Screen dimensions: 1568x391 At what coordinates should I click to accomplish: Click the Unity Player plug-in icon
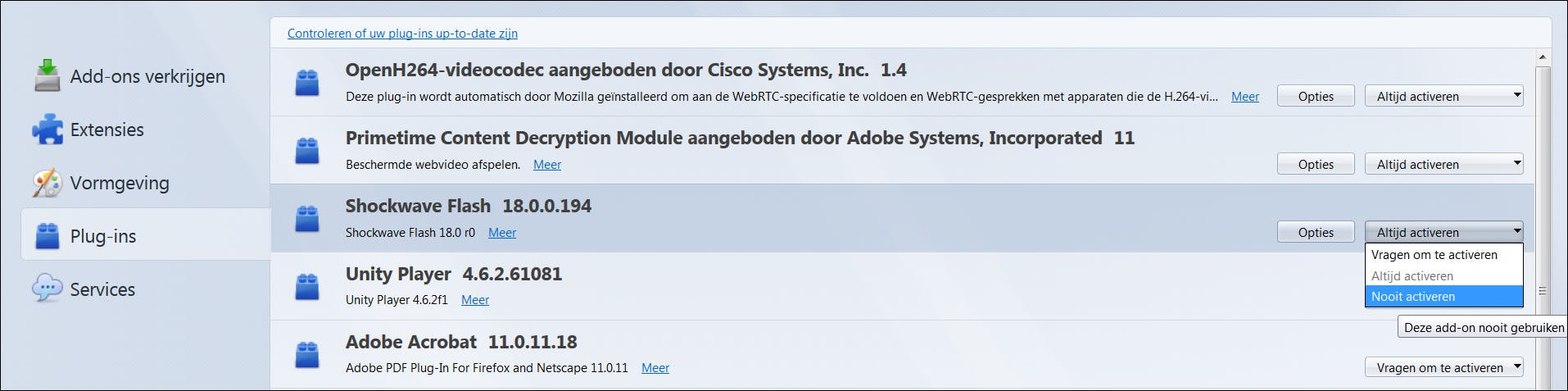click(307, 287)
